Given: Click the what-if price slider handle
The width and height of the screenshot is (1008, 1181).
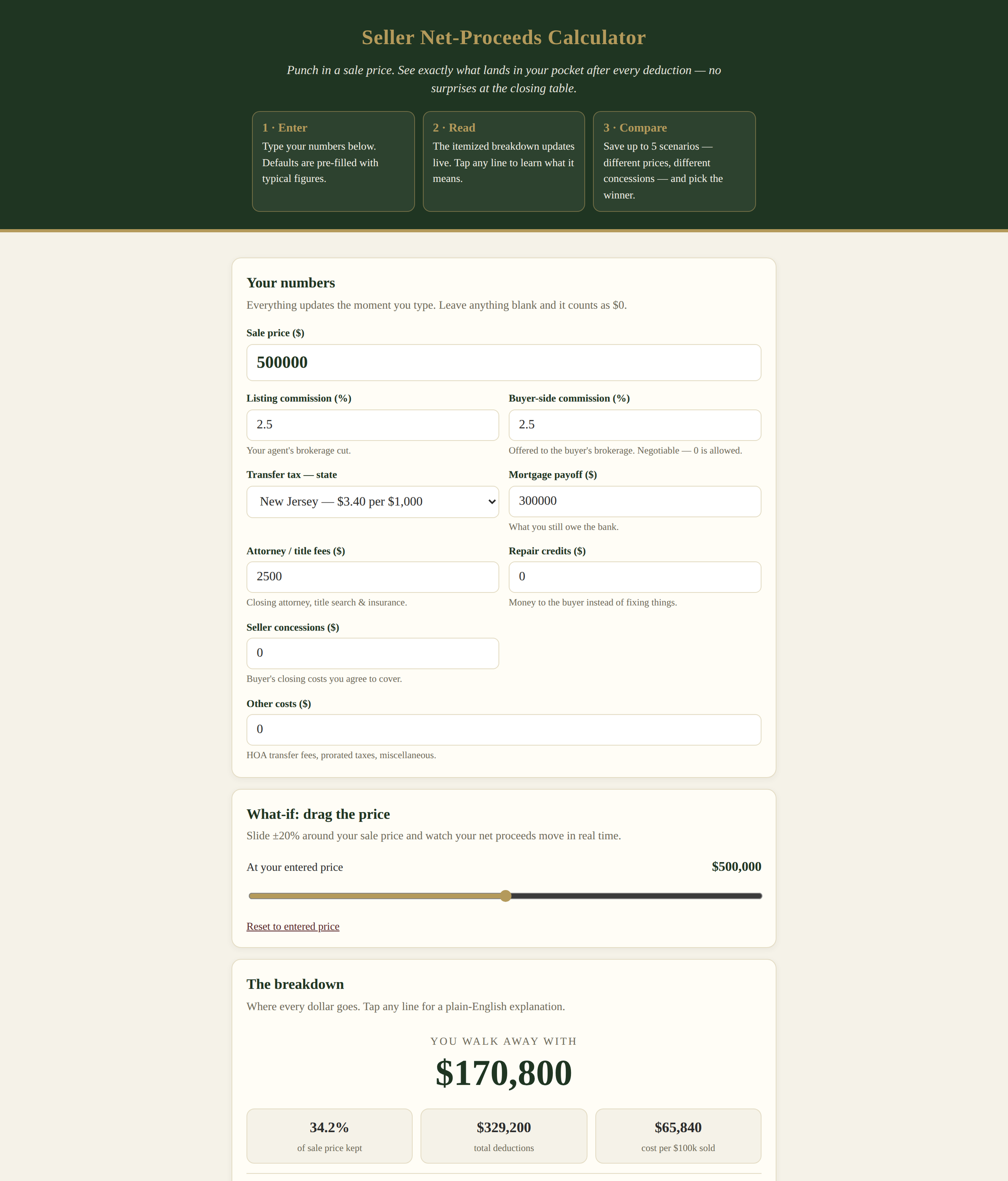Looking at the screenshot, I should coord(506,896).
